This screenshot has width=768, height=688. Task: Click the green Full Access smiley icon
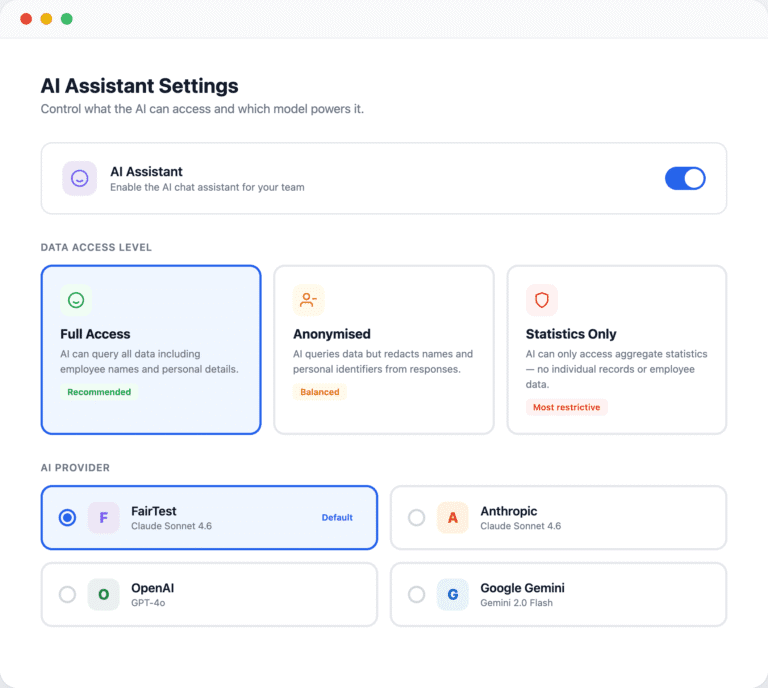click(x=76, y=300)
